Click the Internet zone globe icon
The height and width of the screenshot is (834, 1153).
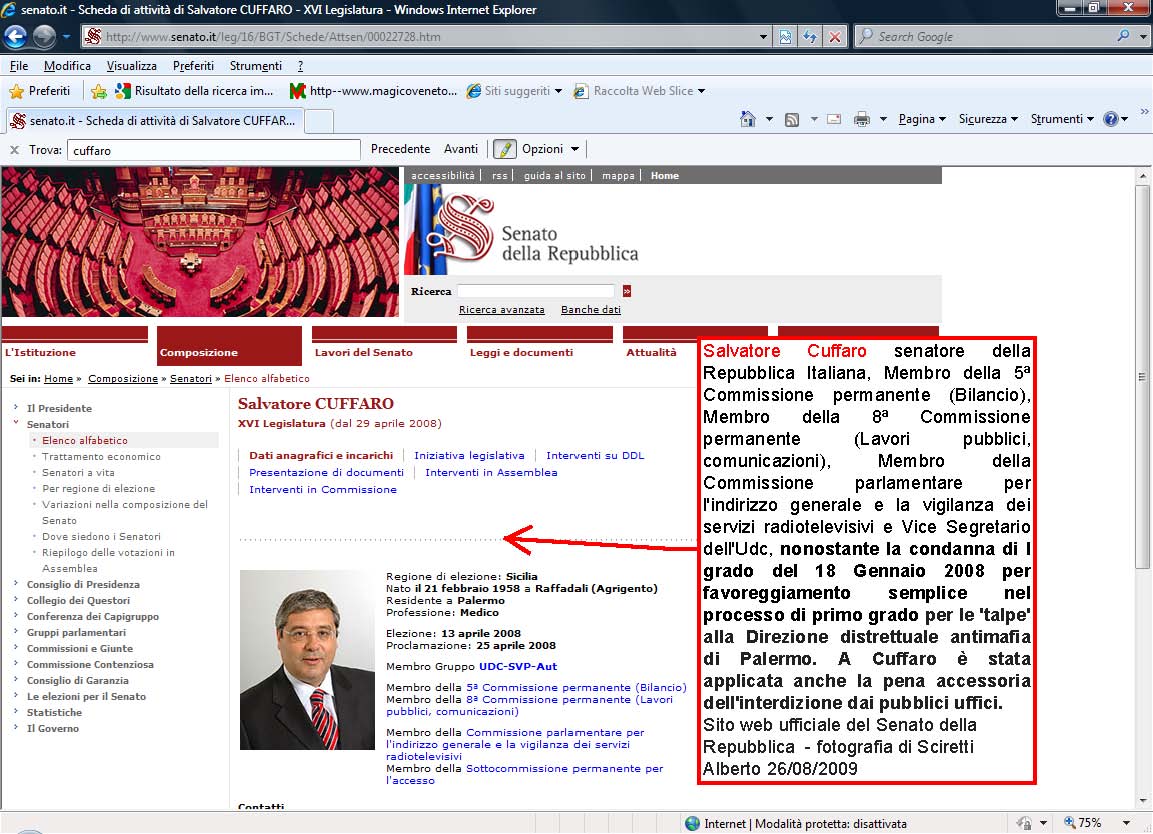(x=692, y=824)
